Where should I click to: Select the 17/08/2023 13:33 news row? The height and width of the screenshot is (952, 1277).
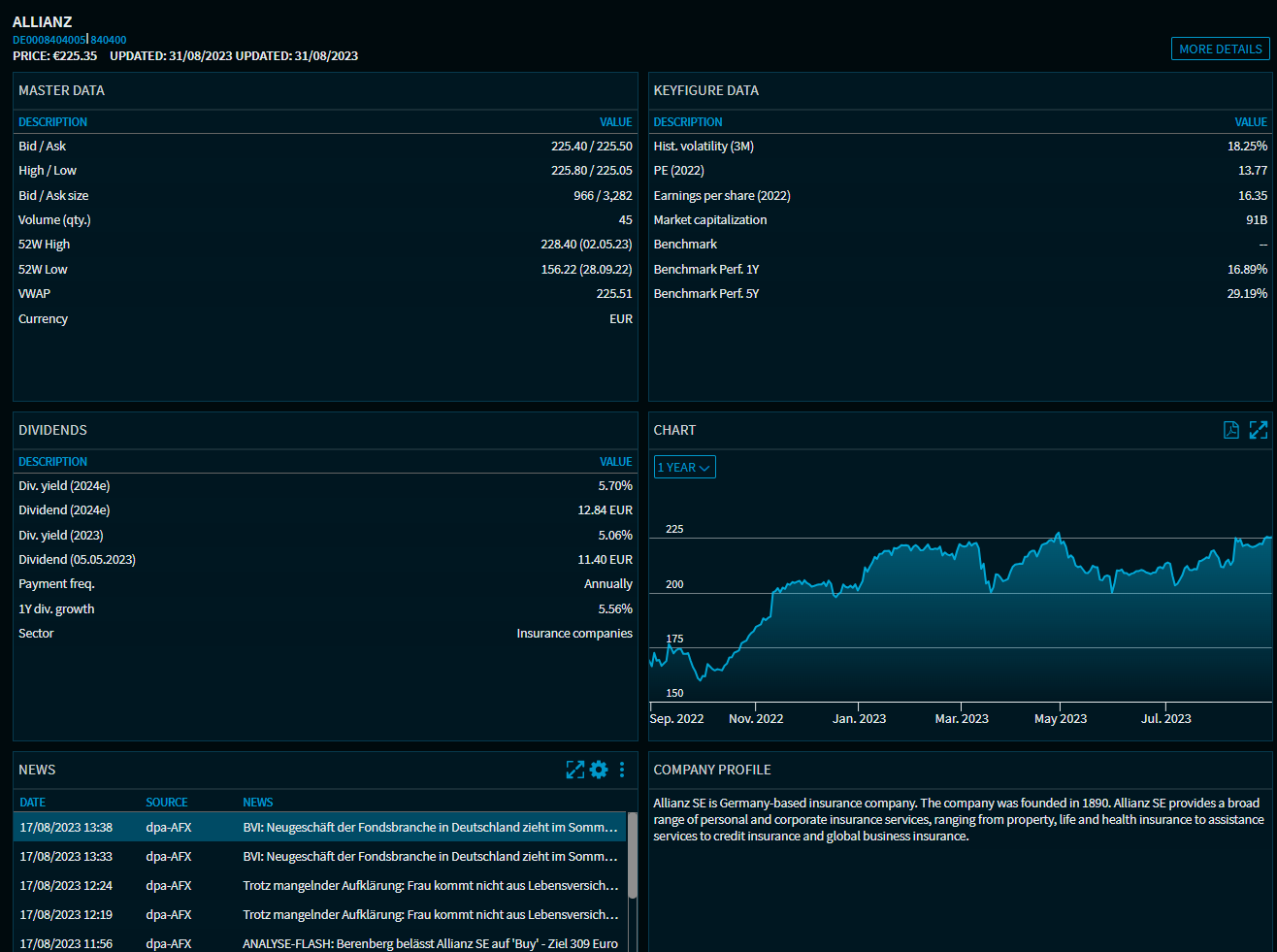[320, 857]
